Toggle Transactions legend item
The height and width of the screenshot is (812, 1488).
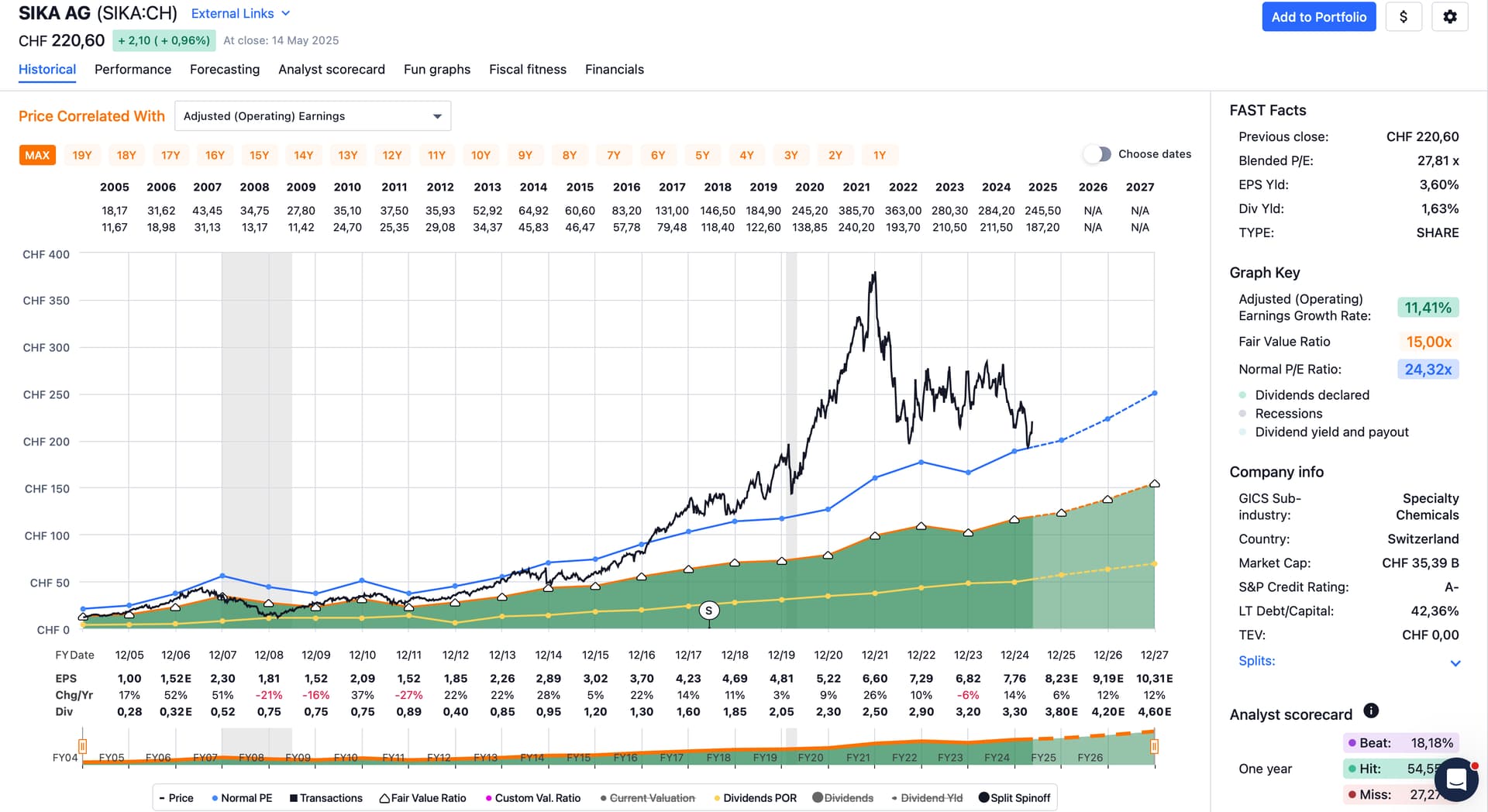(x=325, y=798)
